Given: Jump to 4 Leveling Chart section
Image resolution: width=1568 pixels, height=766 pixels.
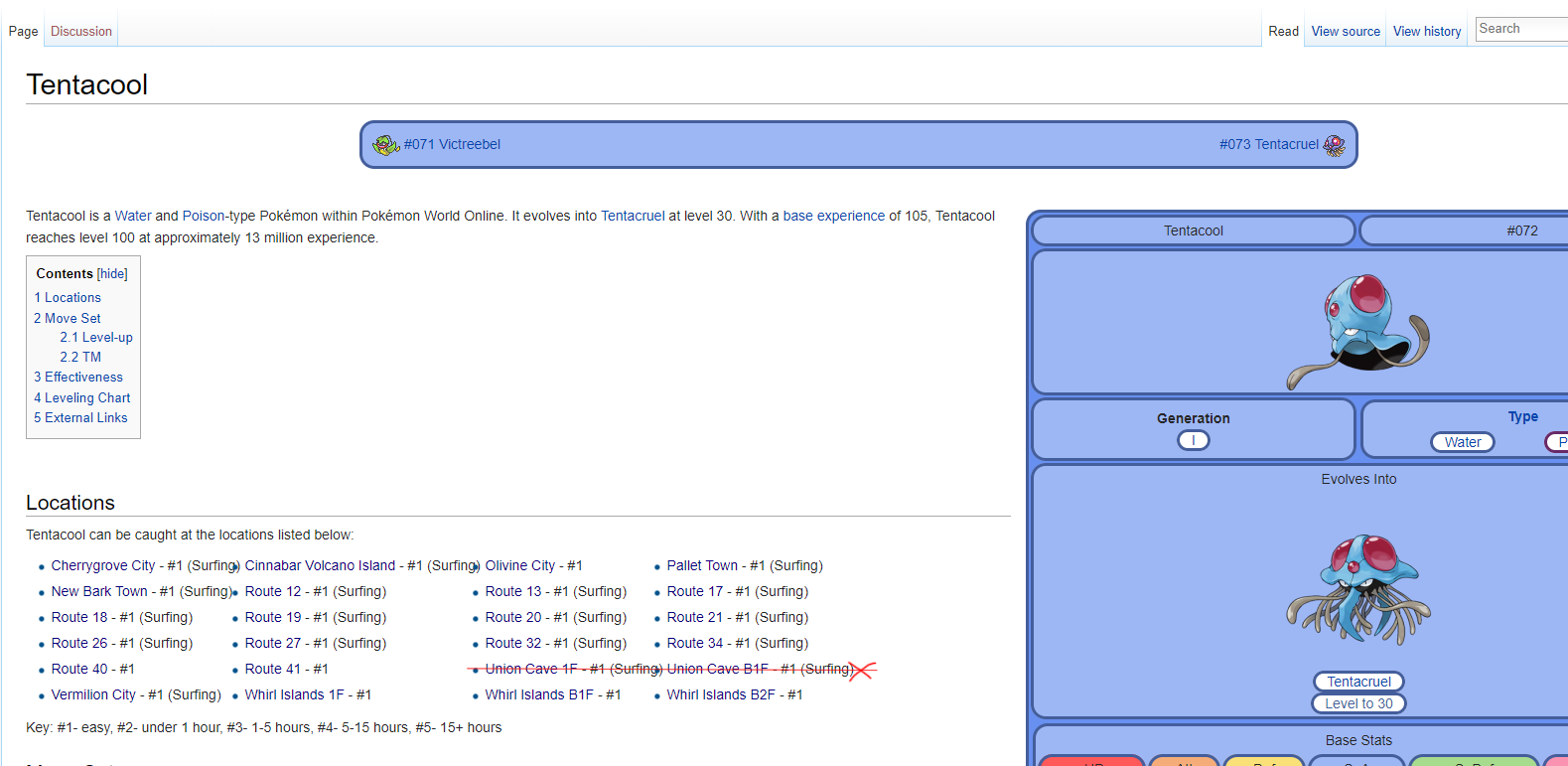Looking at the screenshot, I should tap(82, 397).
